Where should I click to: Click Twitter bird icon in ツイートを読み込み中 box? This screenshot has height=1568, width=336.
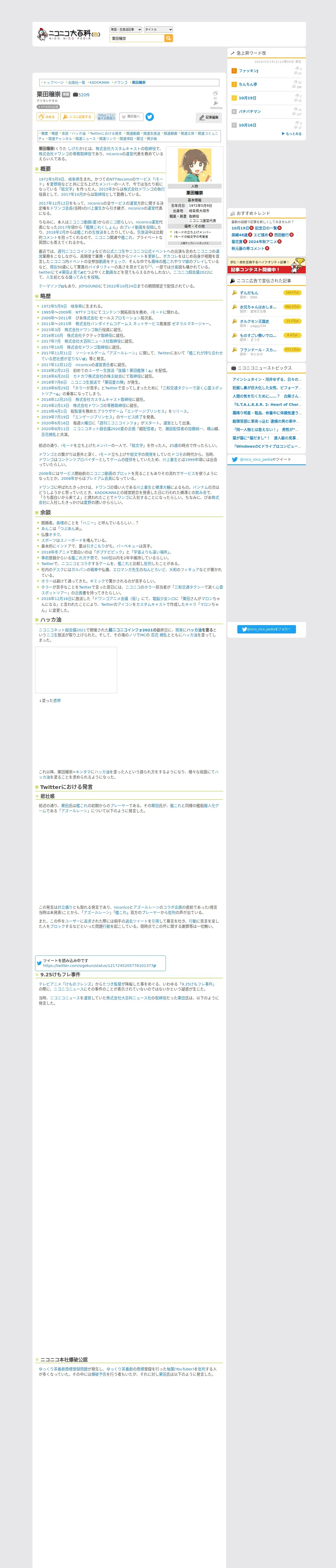pyautogui.click(x=40, y=963)
